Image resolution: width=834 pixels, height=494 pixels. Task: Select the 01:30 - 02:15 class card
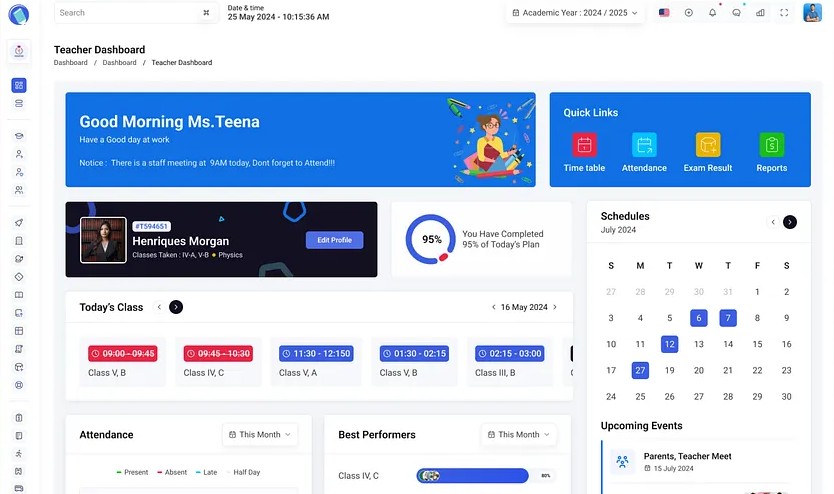414,362
